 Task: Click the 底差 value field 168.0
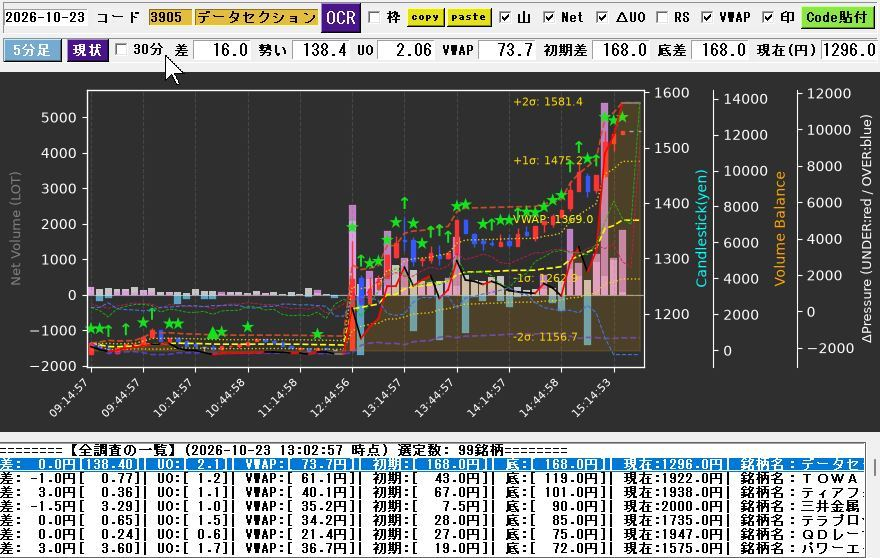pyautogui.click(x=721, y=50)
